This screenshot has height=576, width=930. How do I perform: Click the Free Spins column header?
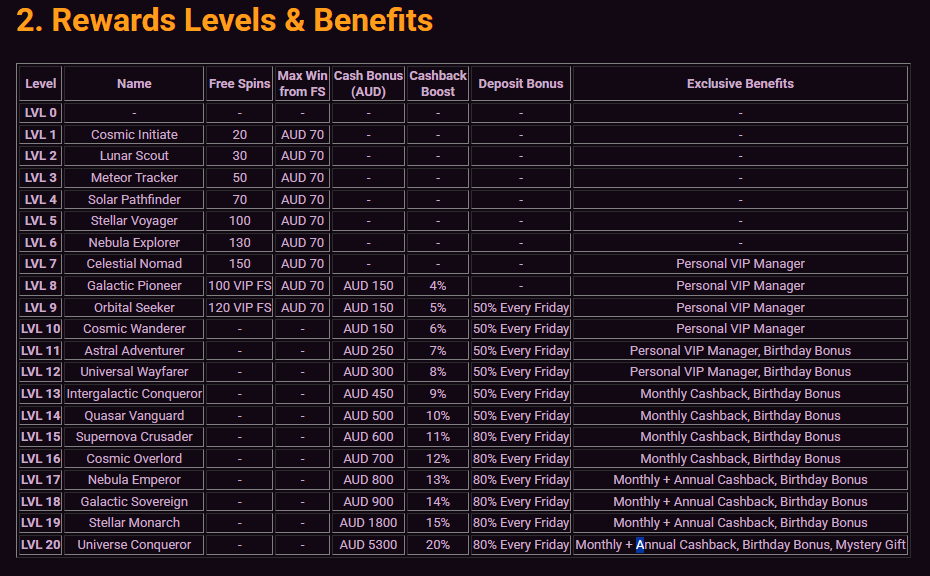(x=239, y=84)
